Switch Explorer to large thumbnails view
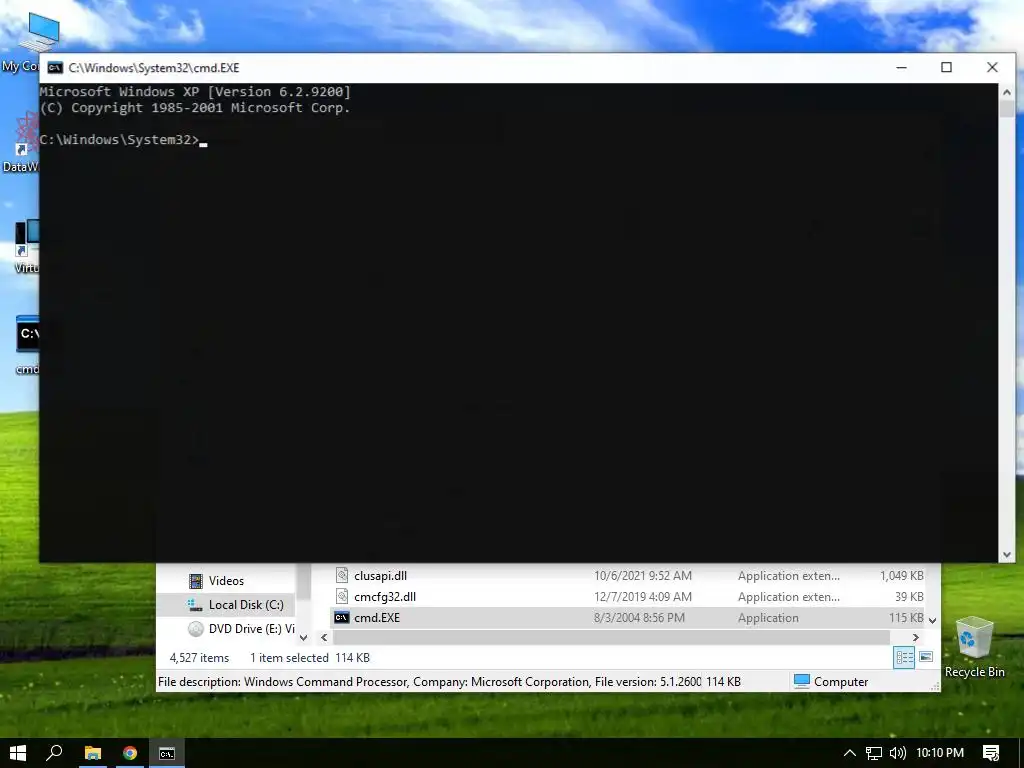Screen dimensions: 1024x768 926,657
